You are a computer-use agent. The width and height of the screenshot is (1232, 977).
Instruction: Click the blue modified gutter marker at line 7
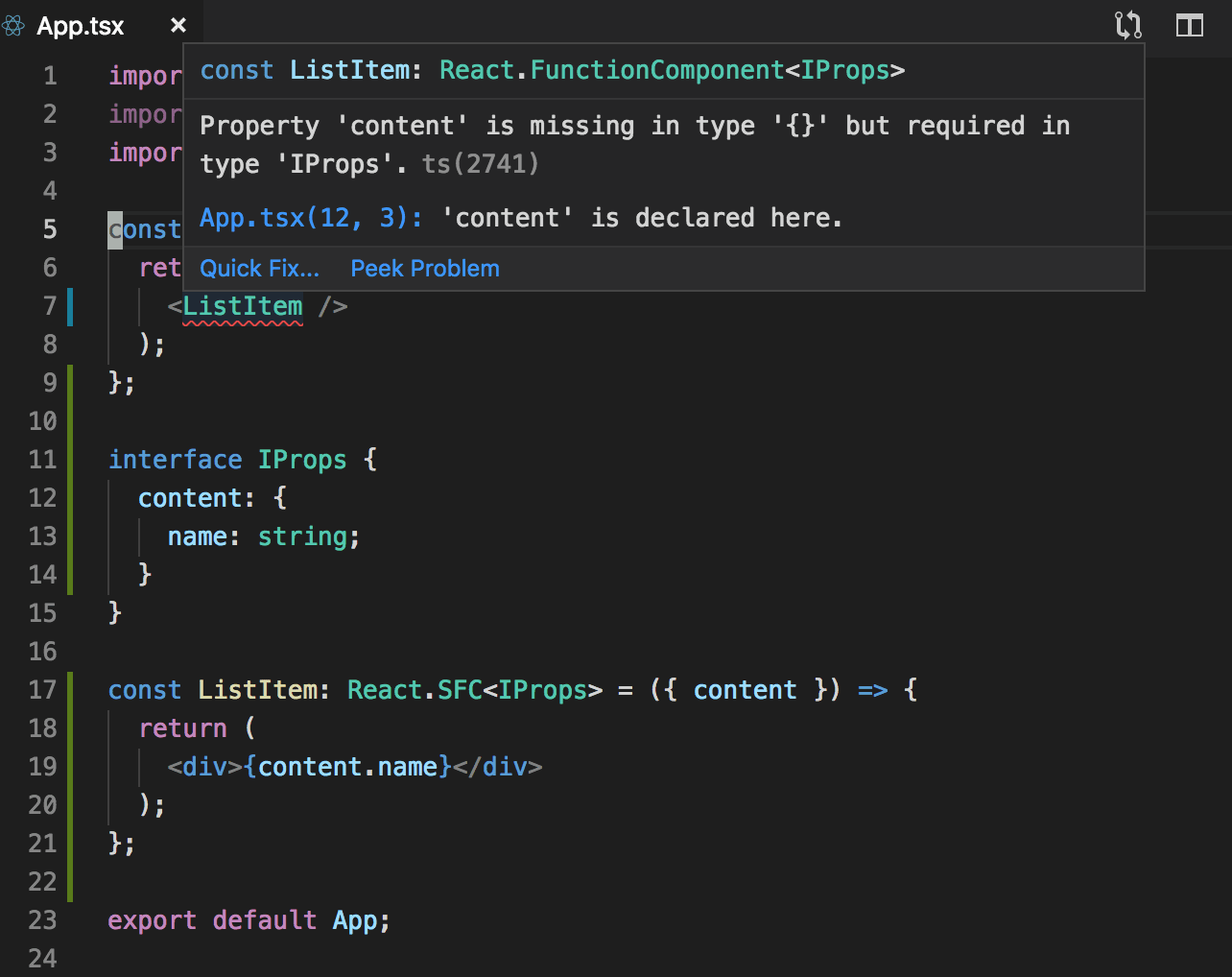70,307
